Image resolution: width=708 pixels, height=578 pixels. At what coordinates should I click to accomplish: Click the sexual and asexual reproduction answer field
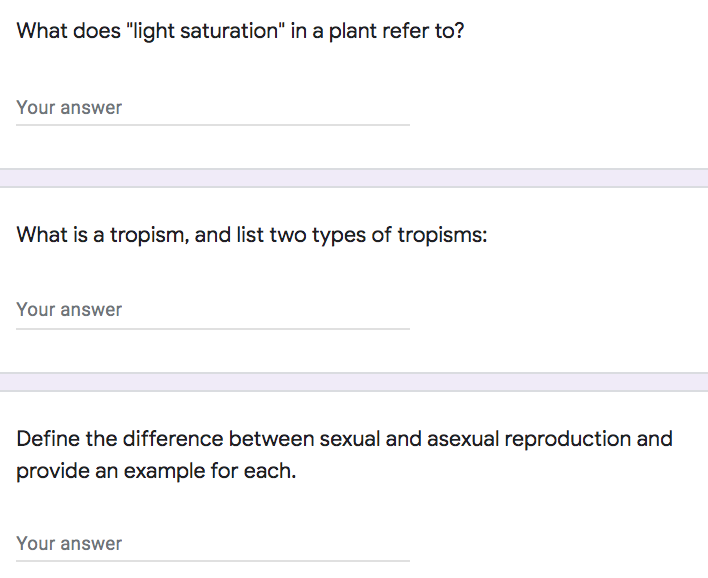coord(212,543)
